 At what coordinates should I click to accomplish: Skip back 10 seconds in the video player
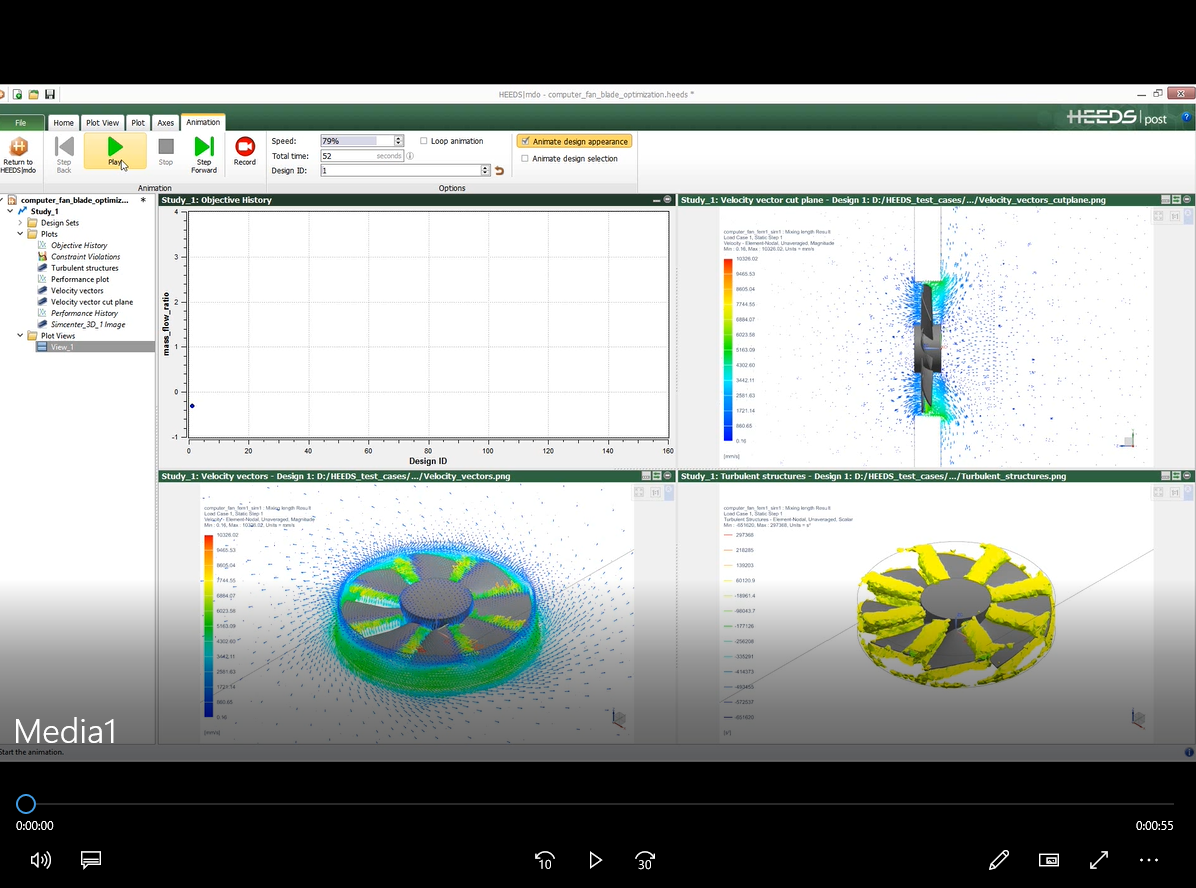click(x=544, y=861)
